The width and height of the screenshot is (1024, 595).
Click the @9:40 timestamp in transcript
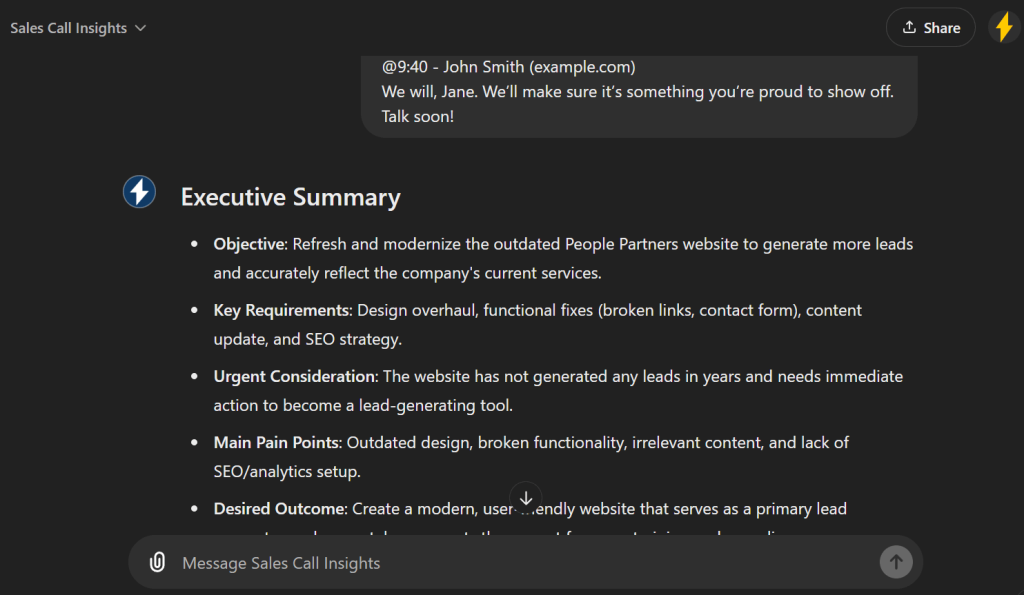[405, 67]
